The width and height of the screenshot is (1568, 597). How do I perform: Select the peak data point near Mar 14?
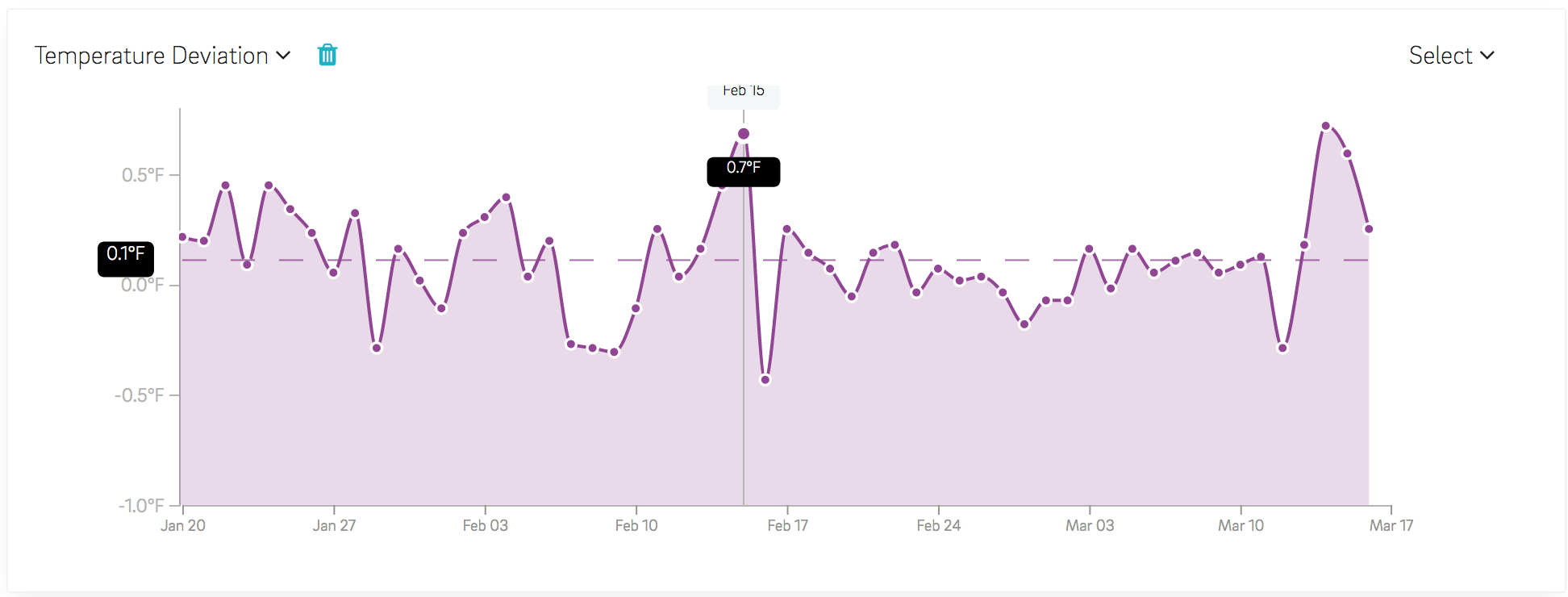[1326, 126]
